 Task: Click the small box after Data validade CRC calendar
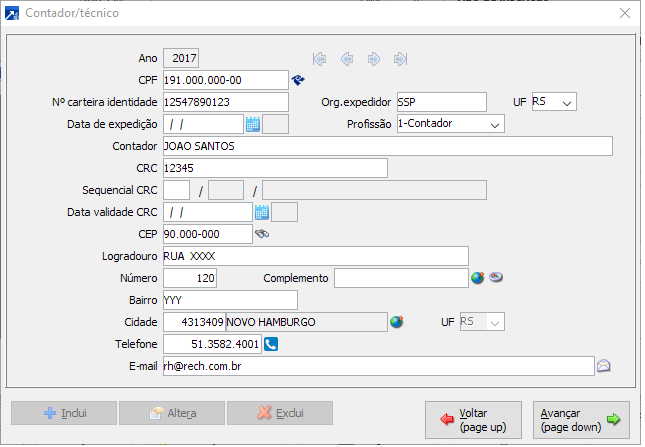coord(284,212)
